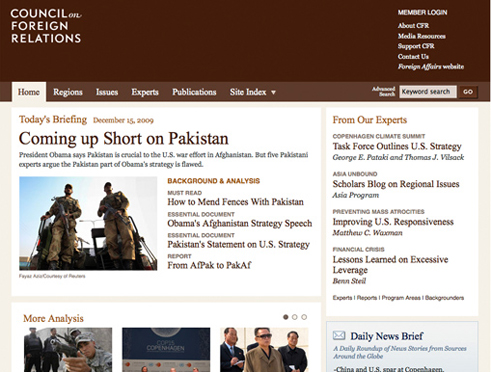The image size is (491, 372).
Task: Click the Asia Program author link
Action: tap(355, 195)
